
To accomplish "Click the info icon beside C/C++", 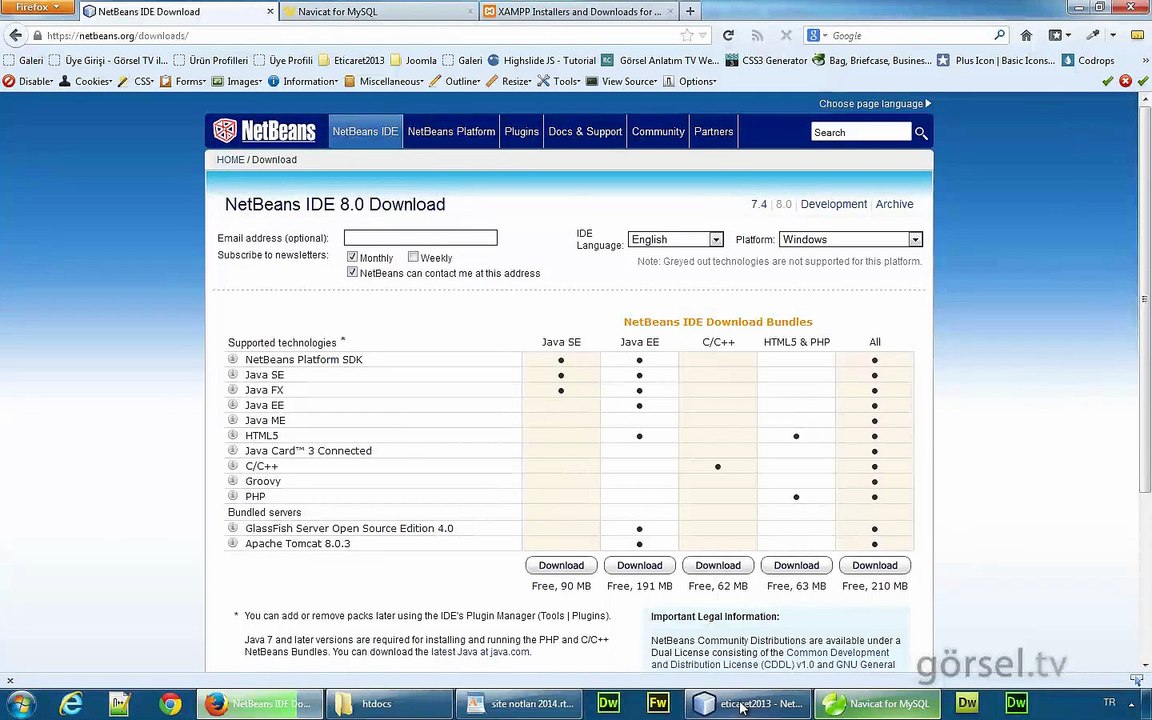I will (233, 465).
